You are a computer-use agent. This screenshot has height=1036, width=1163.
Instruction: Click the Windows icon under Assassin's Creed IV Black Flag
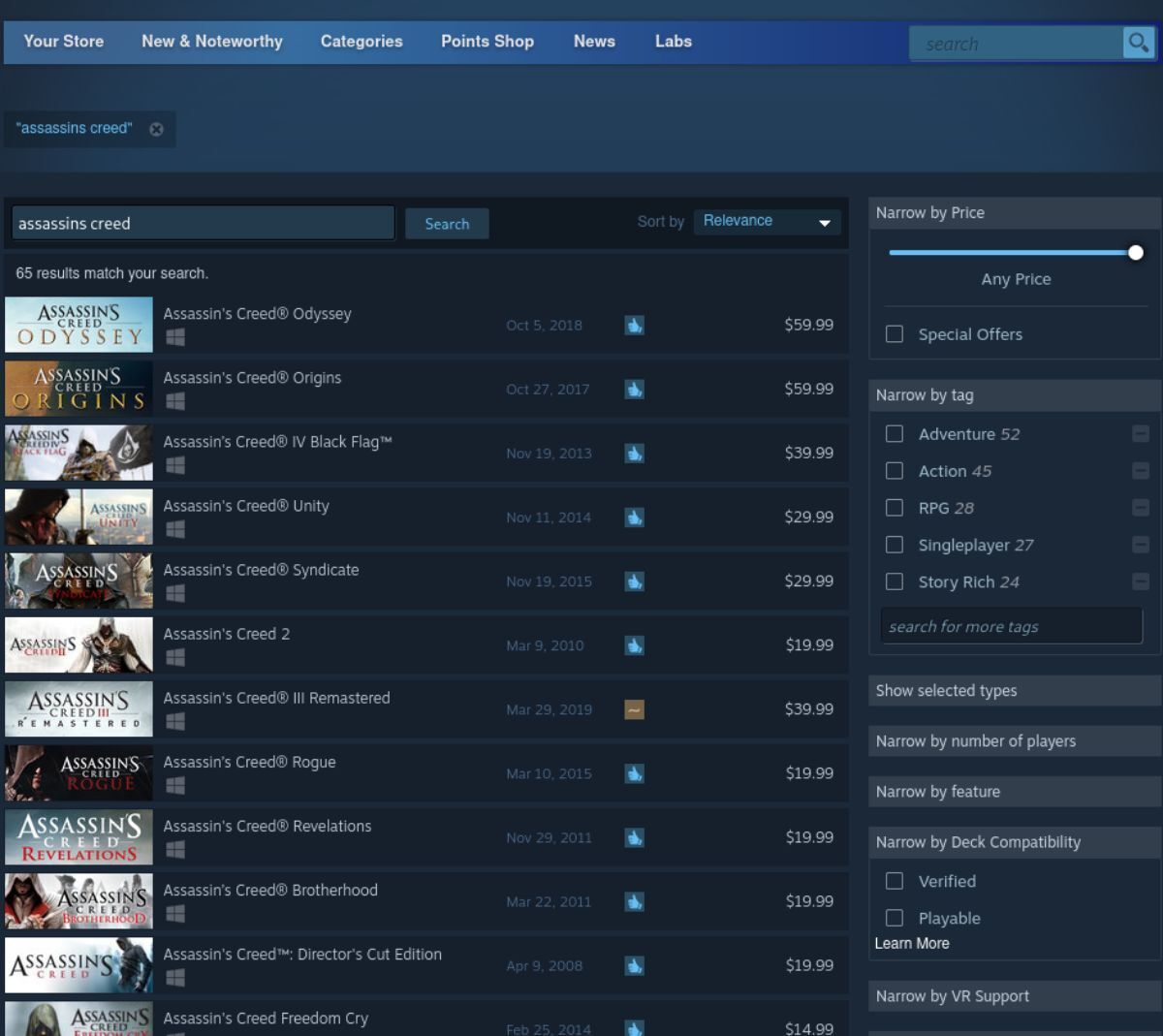point(174,465)
